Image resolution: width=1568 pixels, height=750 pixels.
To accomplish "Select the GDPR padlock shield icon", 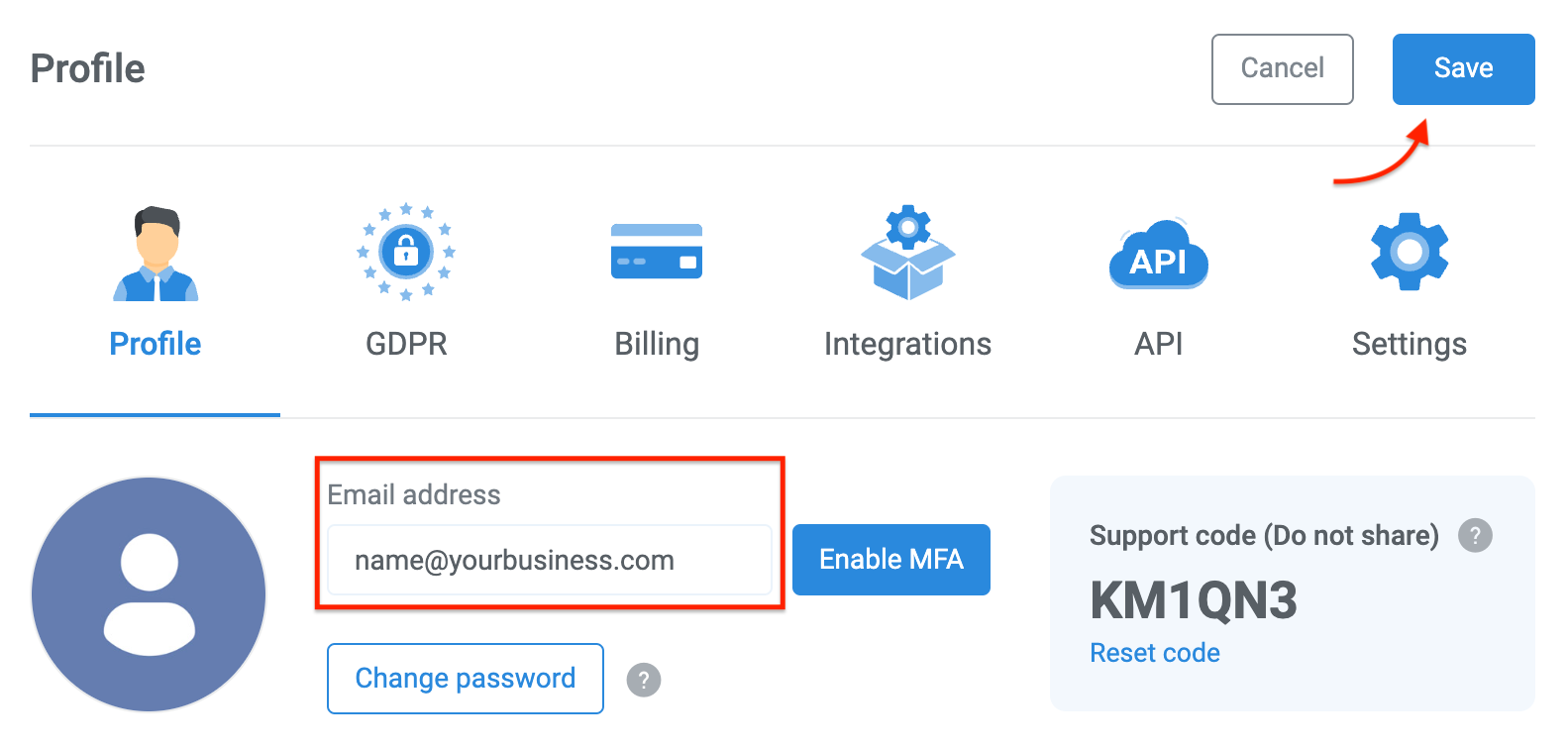I will [405, 253].
